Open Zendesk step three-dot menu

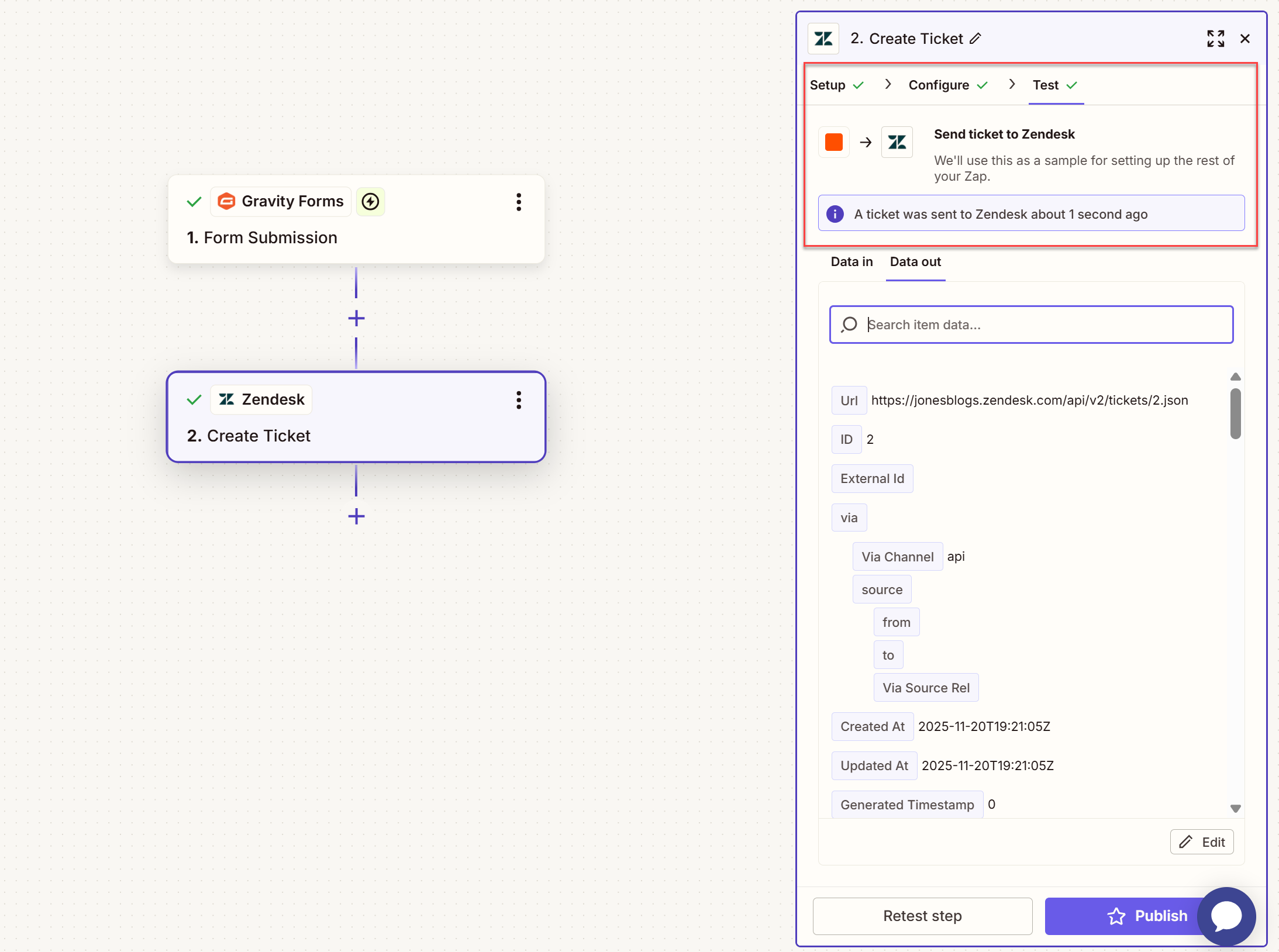tap(518, 400)
